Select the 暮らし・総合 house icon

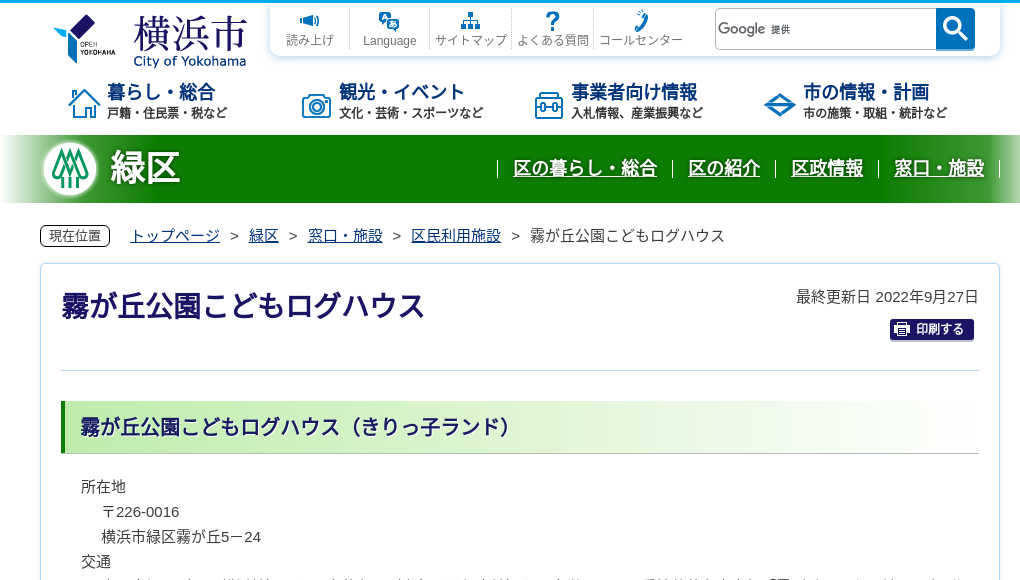point(84,102)
